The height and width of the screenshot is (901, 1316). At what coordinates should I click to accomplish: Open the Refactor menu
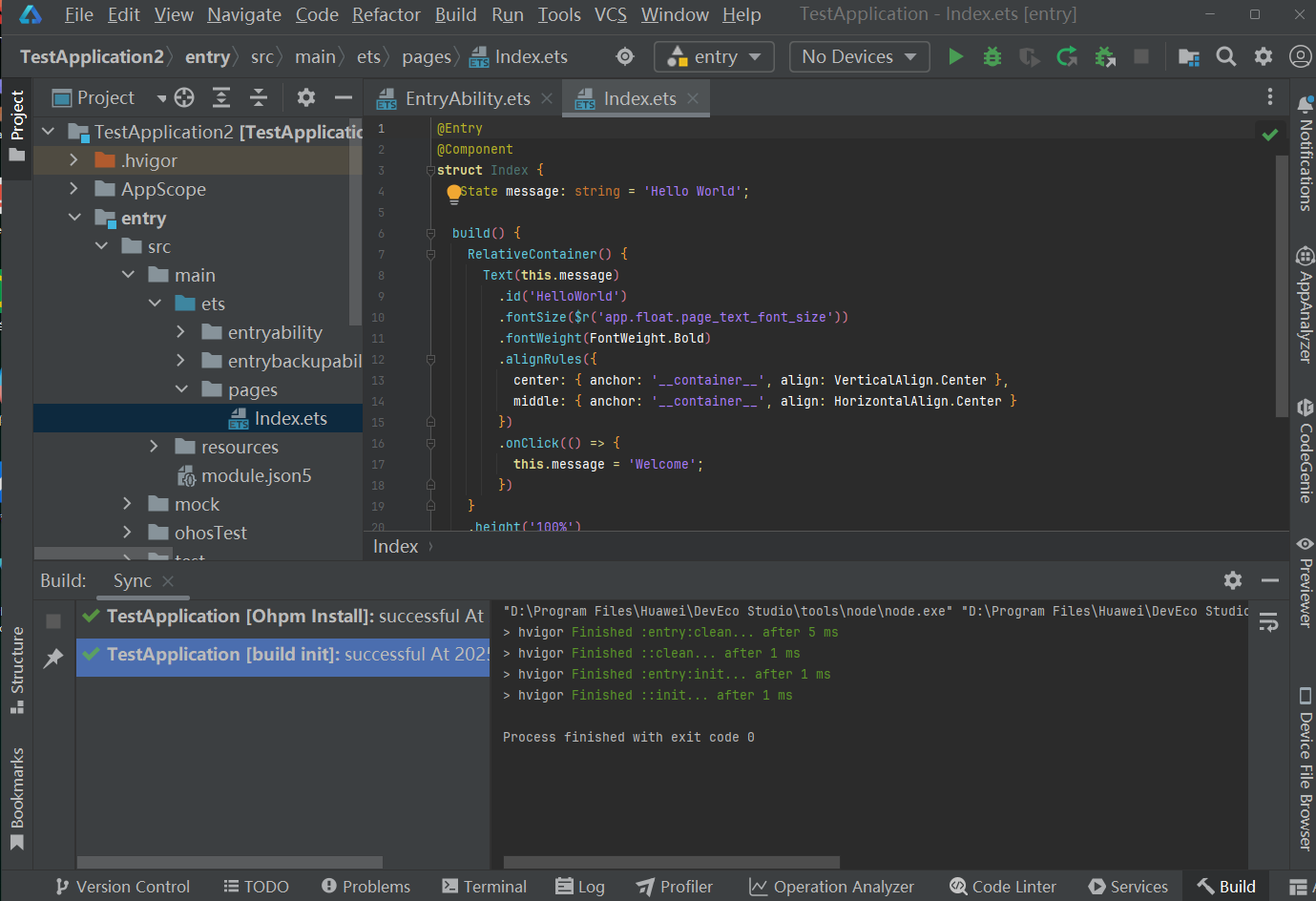(386, 14)
